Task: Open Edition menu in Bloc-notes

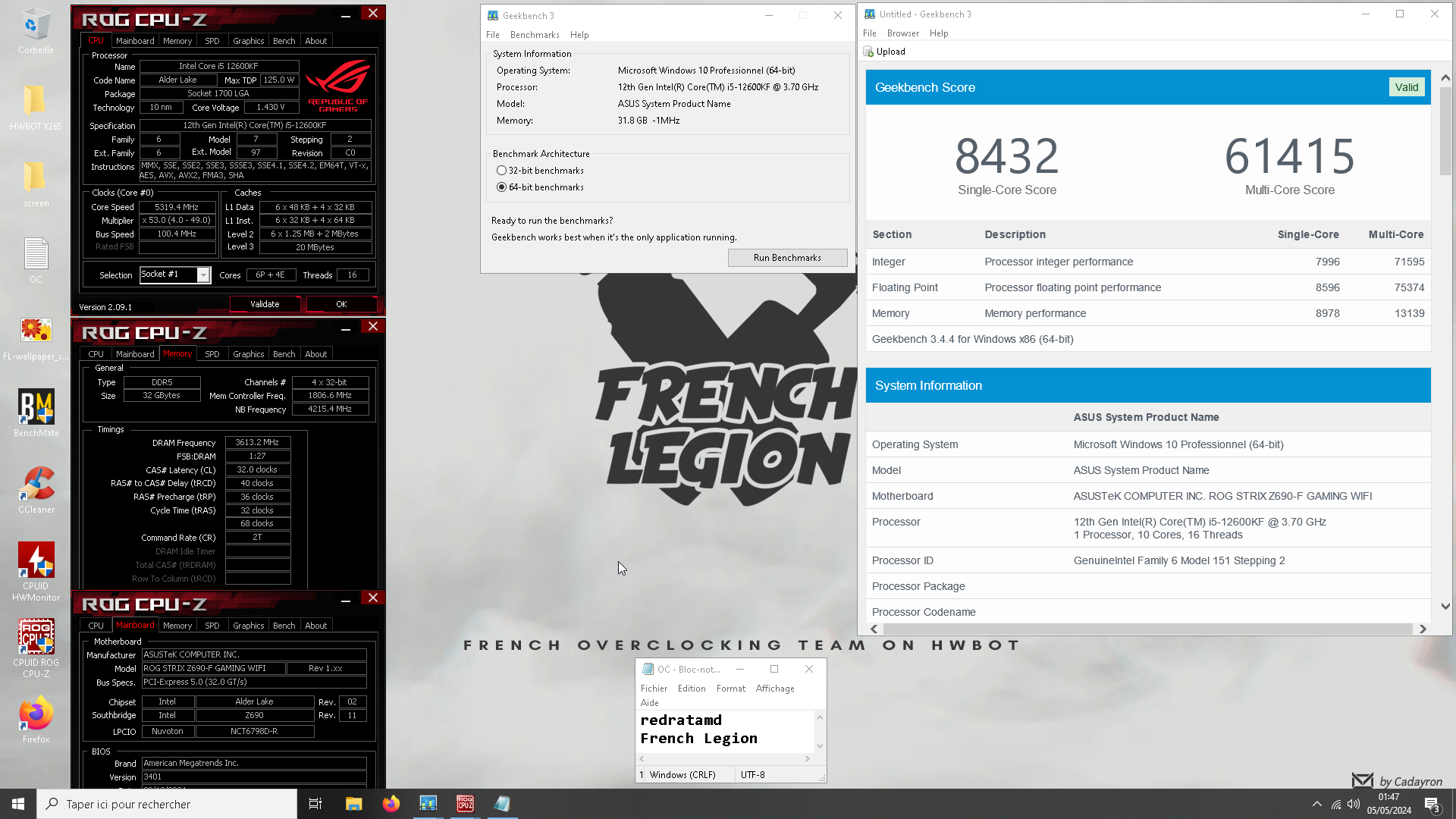Action: tap(692, 689)
